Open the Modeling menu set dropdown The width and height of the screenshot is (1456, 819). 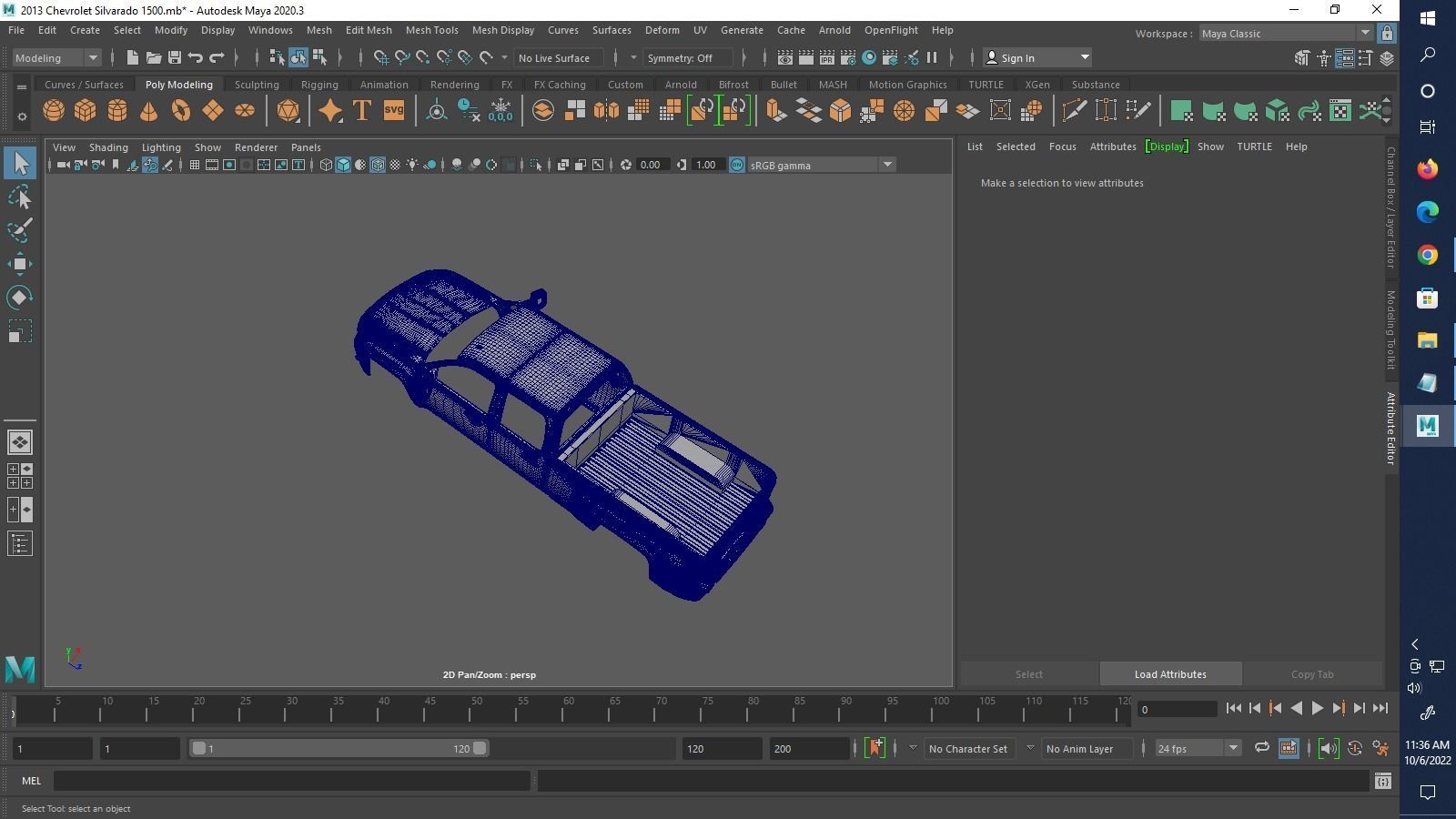[x=56, y=57]
